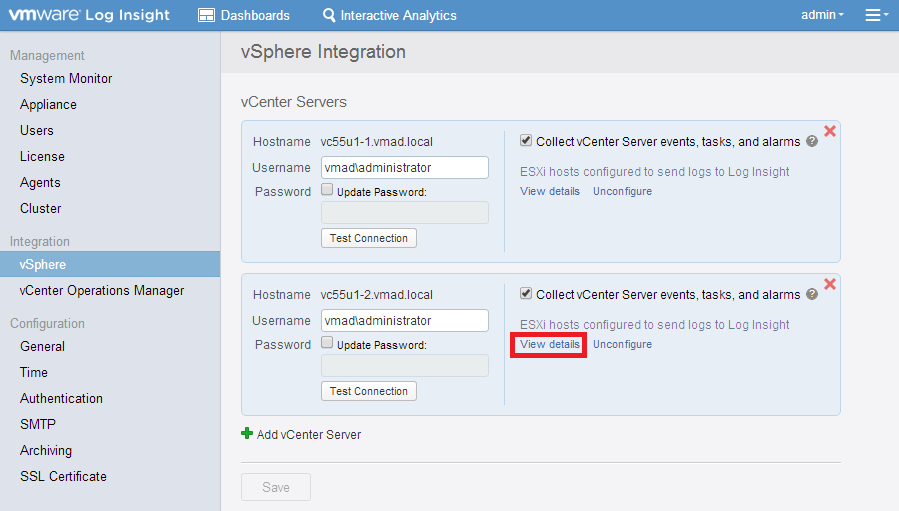Toggle Update Password checkbox for vc55u1-2
This screenshot has height=511, width=899.
[x=327, y=343]
